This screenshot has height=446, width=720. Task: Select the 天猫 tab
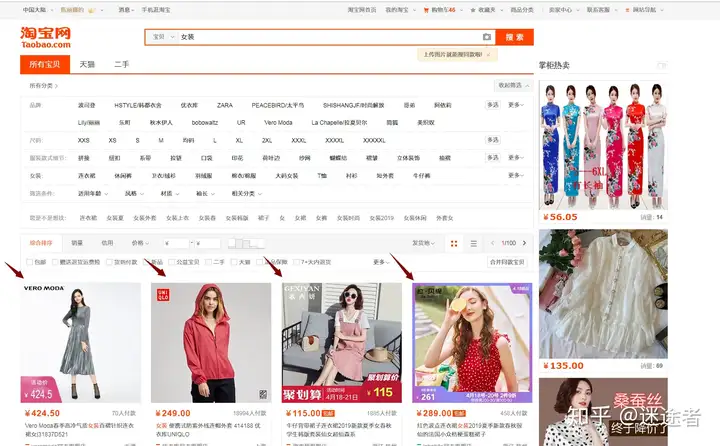tap(87, 64)
